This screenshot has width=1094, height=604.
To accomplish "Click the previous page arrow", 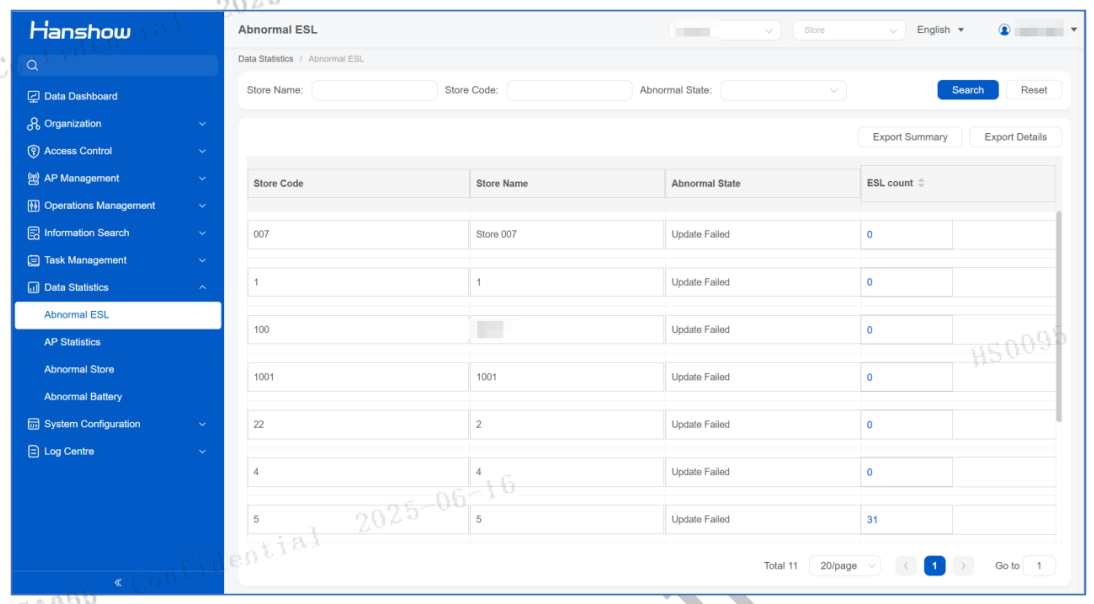I will [x=906, y=566].
